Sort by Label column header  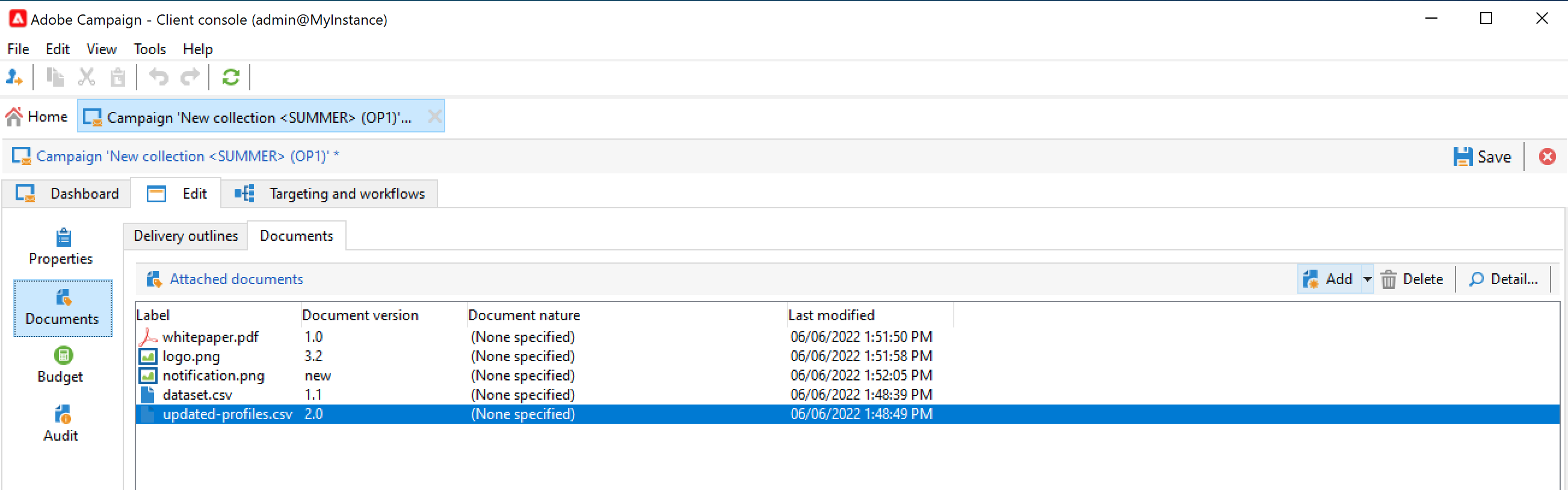[218, 315]
